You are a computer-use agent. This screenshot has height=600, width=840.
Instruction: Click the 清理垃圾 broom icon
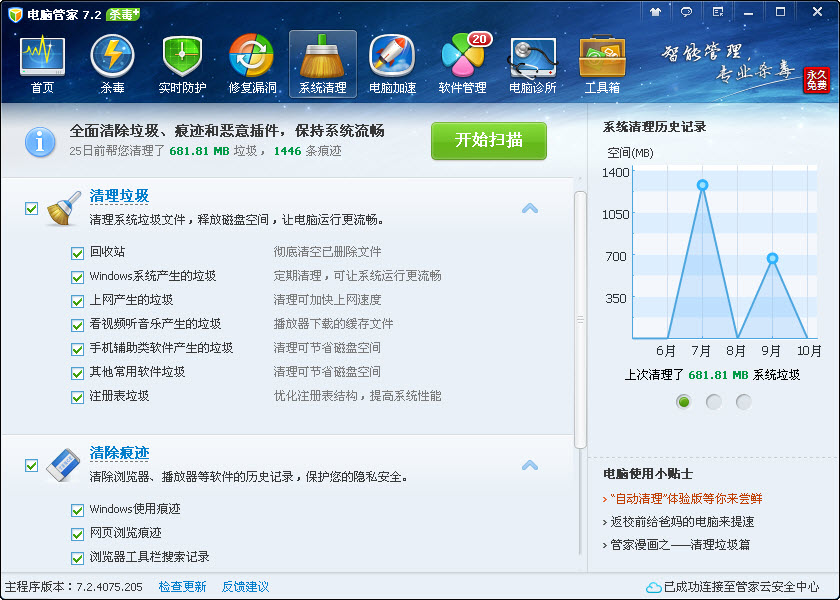pyautogui.click(x=64, y=208)
